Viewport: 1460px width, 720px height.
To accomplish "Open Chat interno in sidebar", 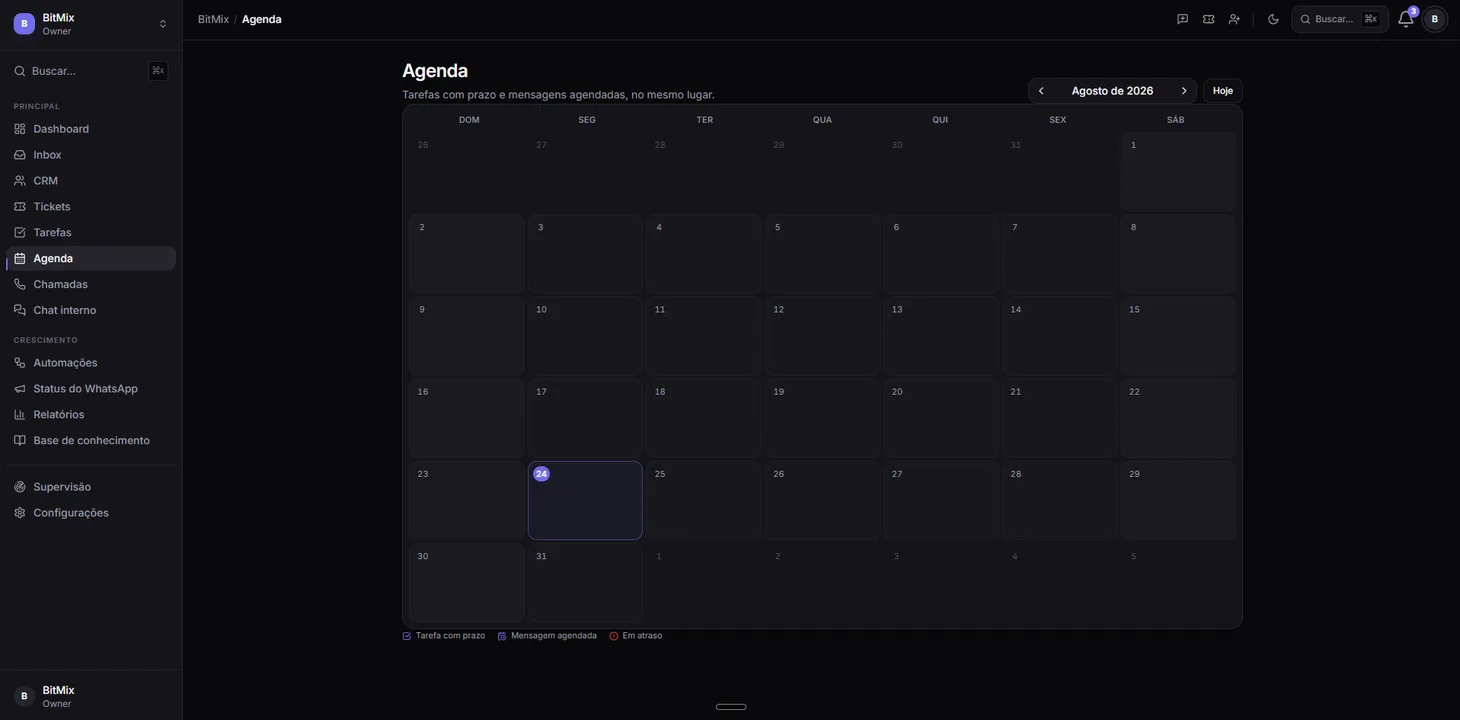I will 91,311.
